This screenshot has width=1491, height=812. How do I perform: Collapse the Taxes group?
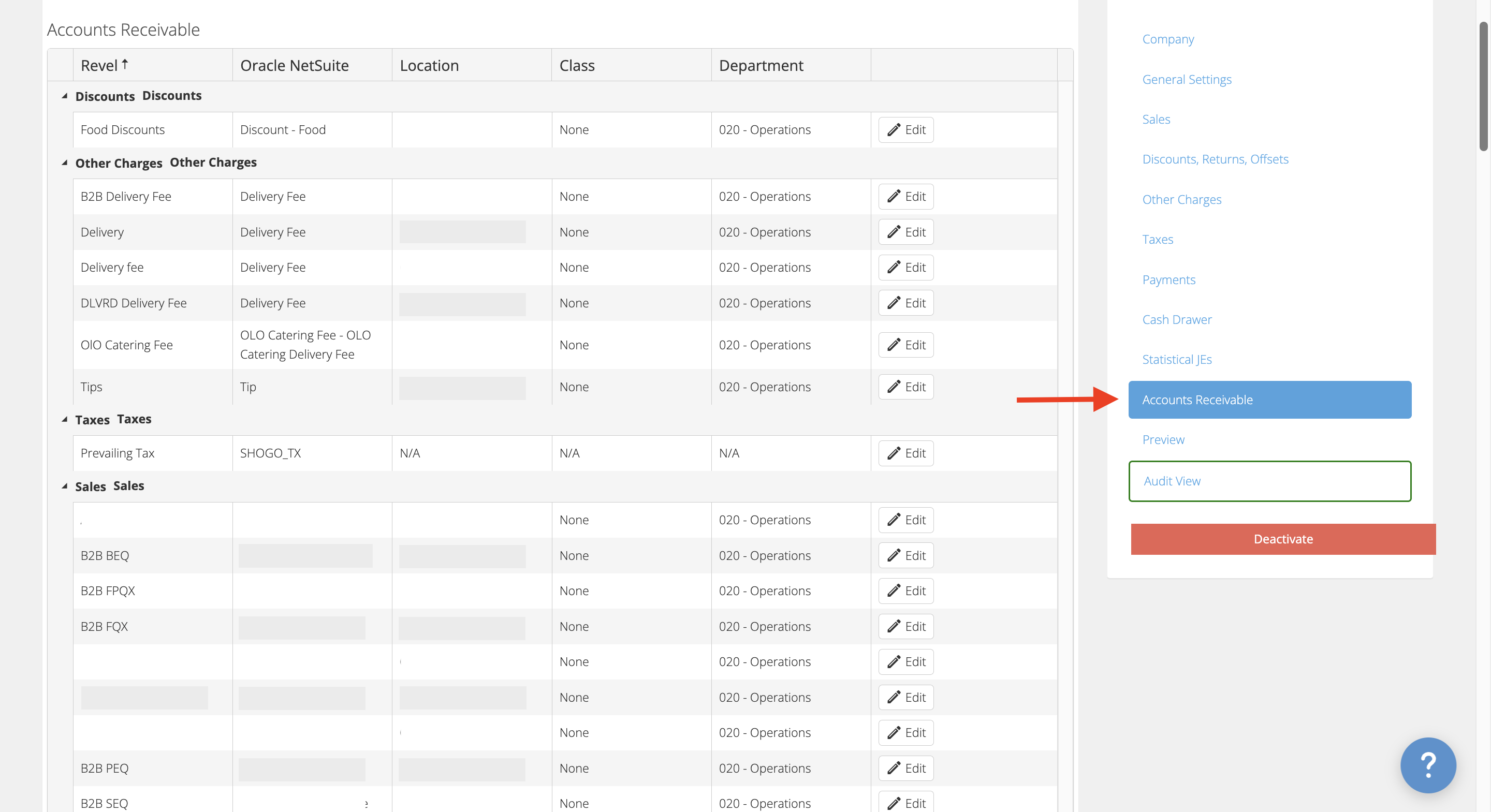[64, 420]
